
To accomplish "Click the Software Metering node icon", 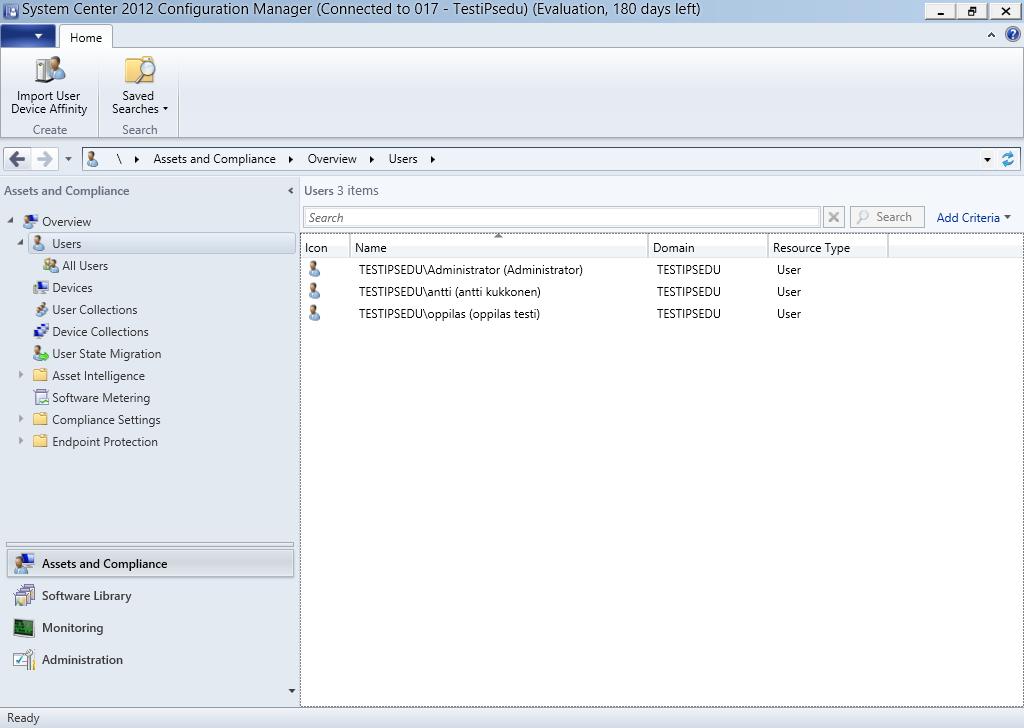I will pos(40,397).
